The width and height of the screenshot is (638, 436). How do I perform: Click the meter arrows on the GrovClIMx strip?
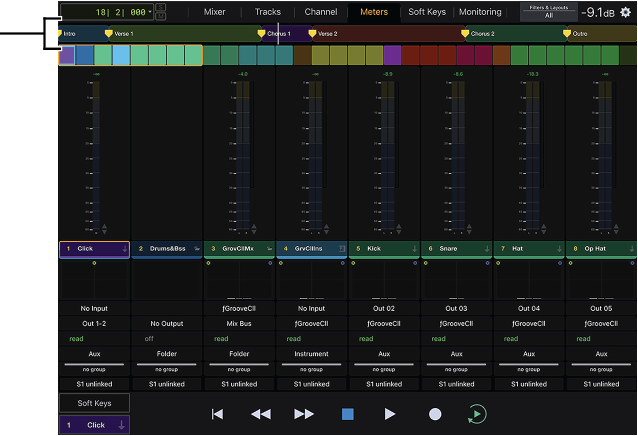[x=254, y=229]
